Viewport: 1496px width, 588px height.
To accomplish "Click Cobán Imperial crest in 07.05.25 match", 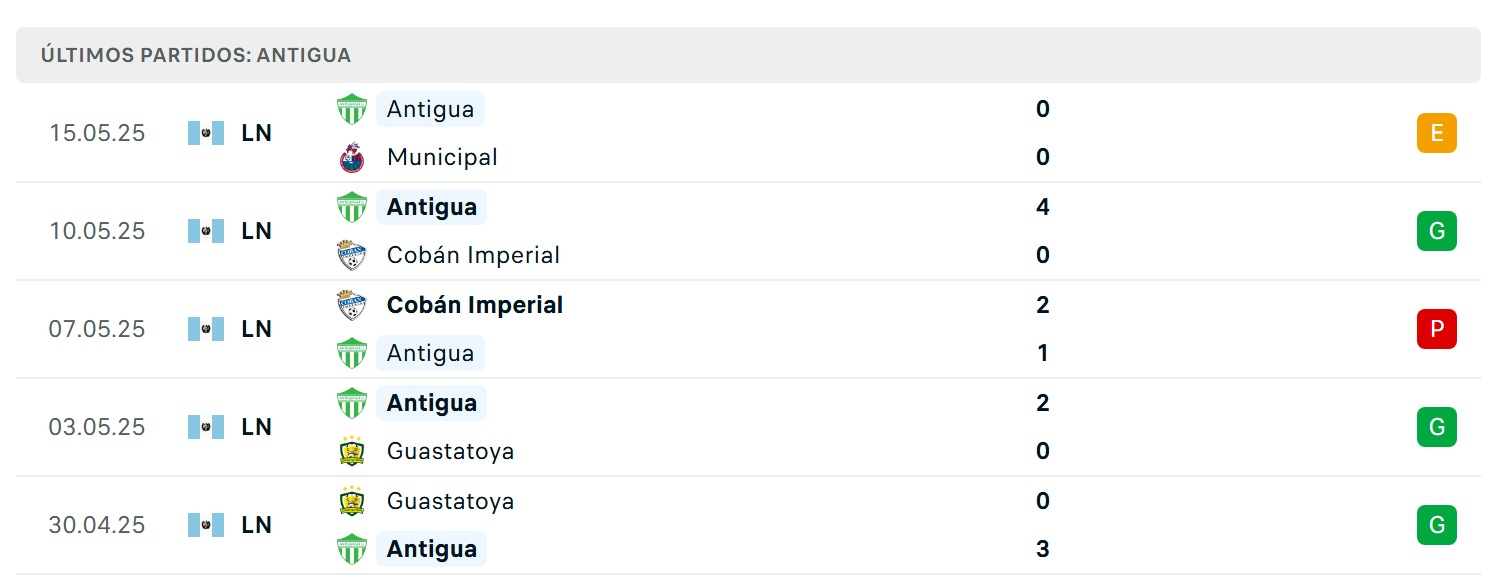I will [x=352, y=305].
